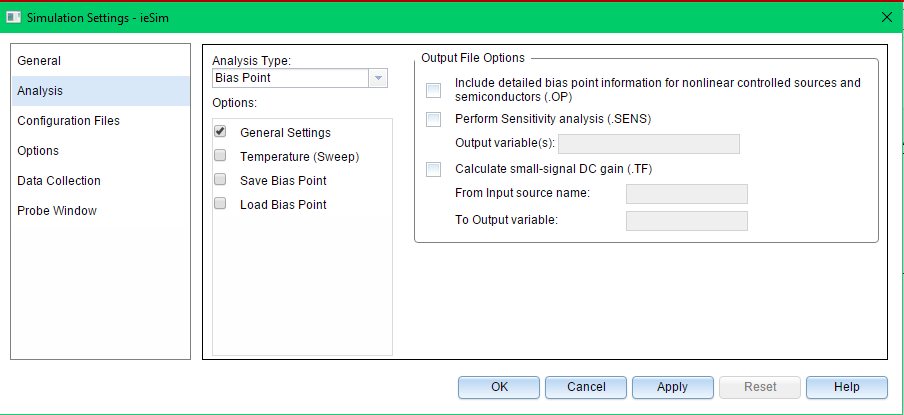Click the Apply button
Screen dimensions: 904x415
pyautogui.click(x=673, y=387)
